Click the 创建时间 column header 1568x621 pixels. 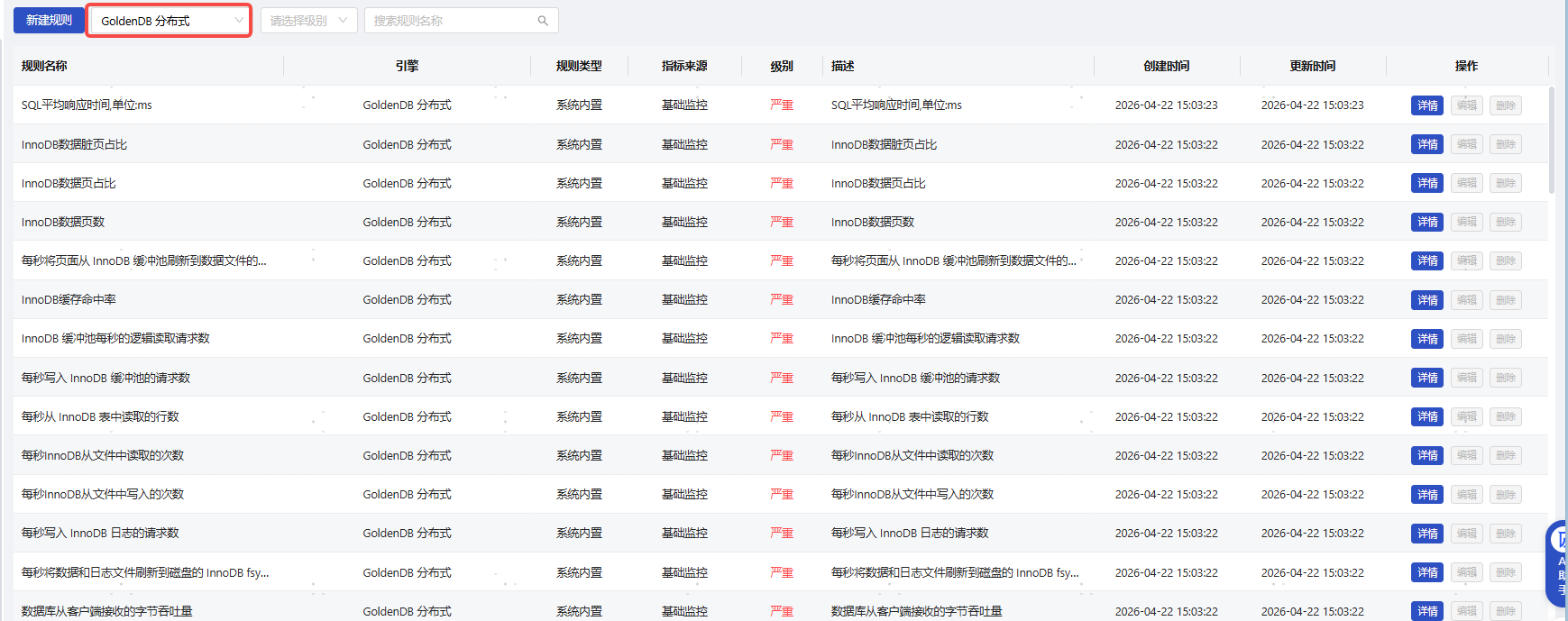click(1166, 66)
